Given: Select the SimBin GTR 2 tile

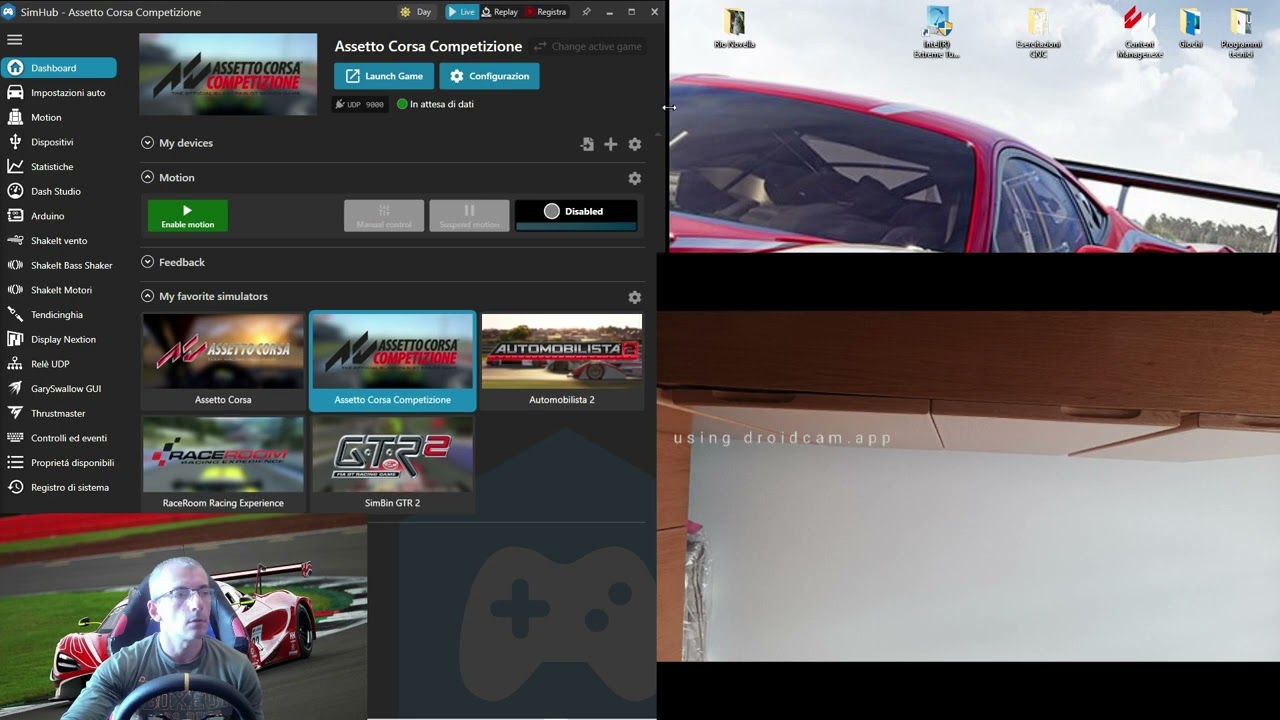Looking at the screenshot, I should click(392, 464).
